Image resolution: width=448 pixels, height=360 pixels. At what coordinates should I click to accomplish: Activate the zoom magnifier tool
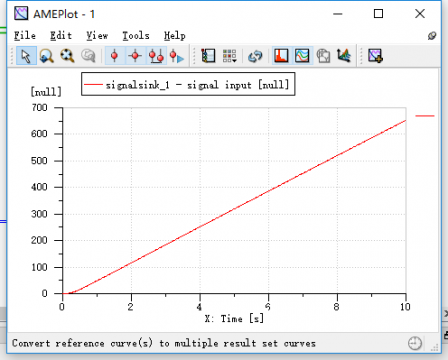tap(47, 56)
